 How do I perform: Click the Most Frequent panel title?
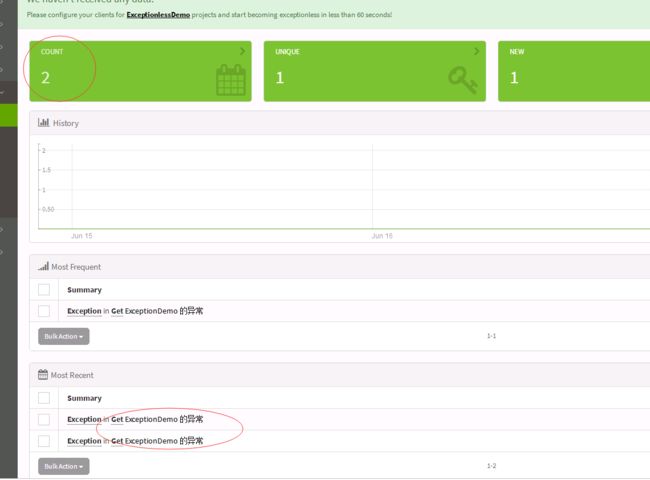(x=76, y=267)
